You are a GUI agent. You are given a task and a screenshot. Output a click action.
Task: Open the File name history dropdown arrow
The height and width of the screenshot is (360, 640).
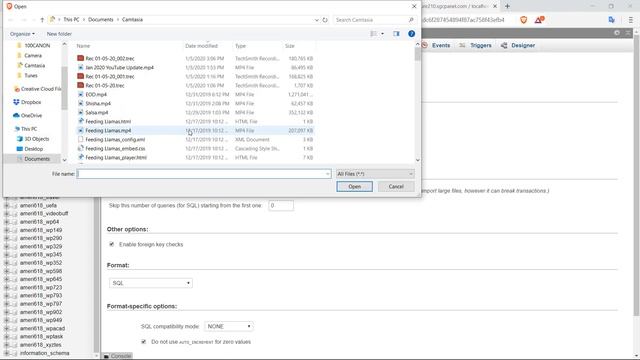coord(327,174)
